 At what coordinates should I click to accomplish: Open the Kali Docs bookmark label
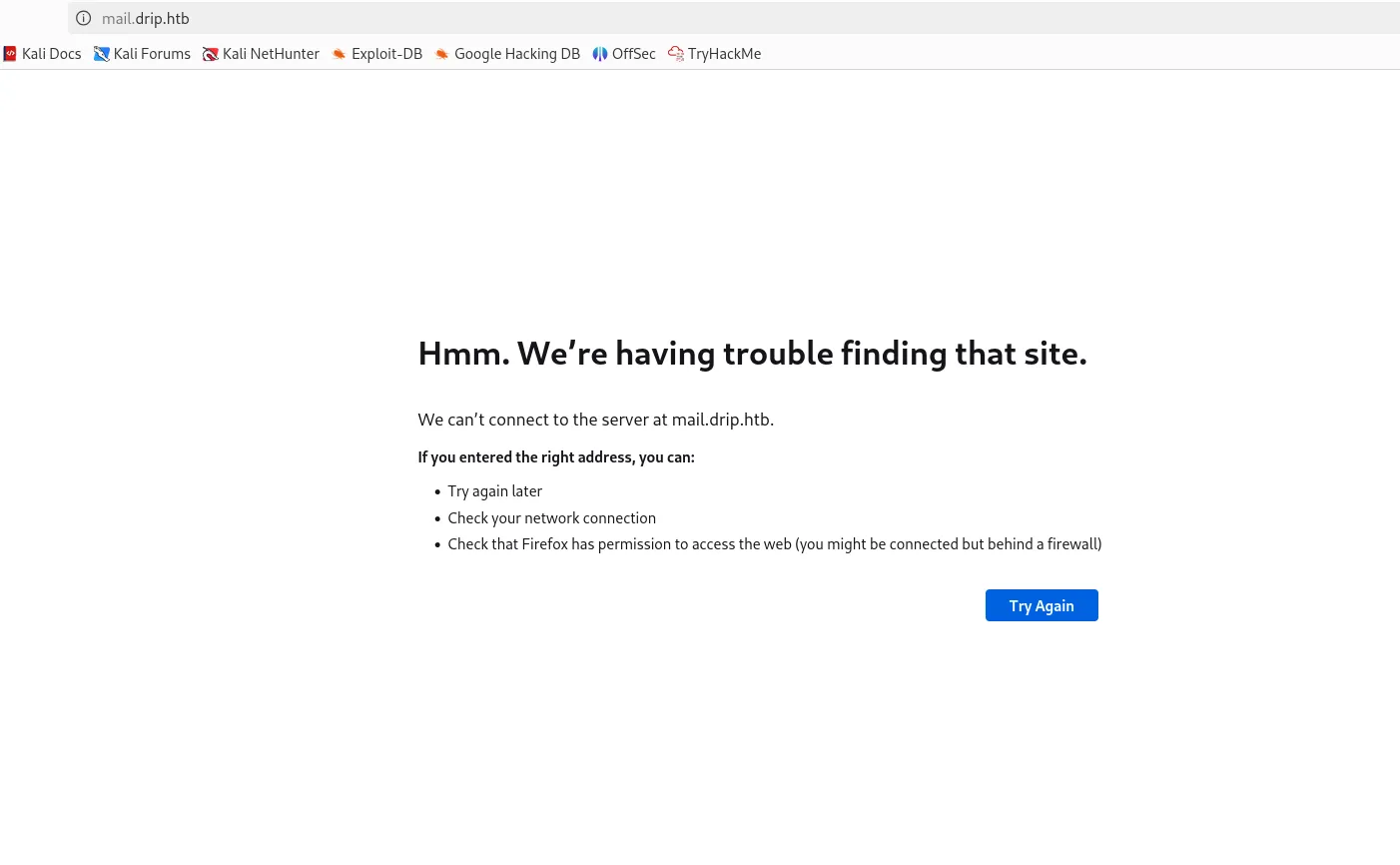coord(52,54)
